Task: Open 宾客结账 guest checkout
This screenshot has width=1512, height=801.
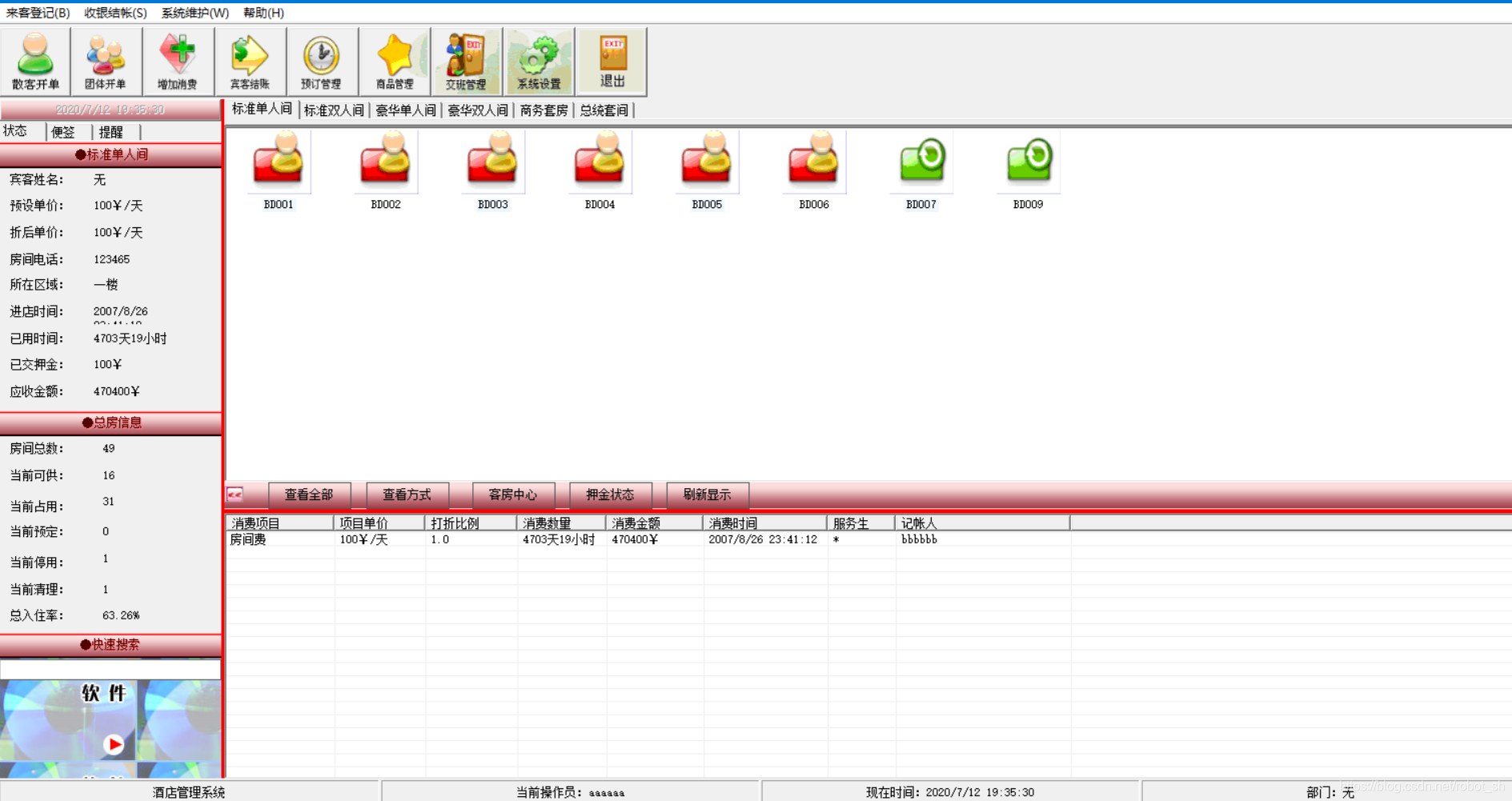Action: pyautogui.click(x=250, y=62)
